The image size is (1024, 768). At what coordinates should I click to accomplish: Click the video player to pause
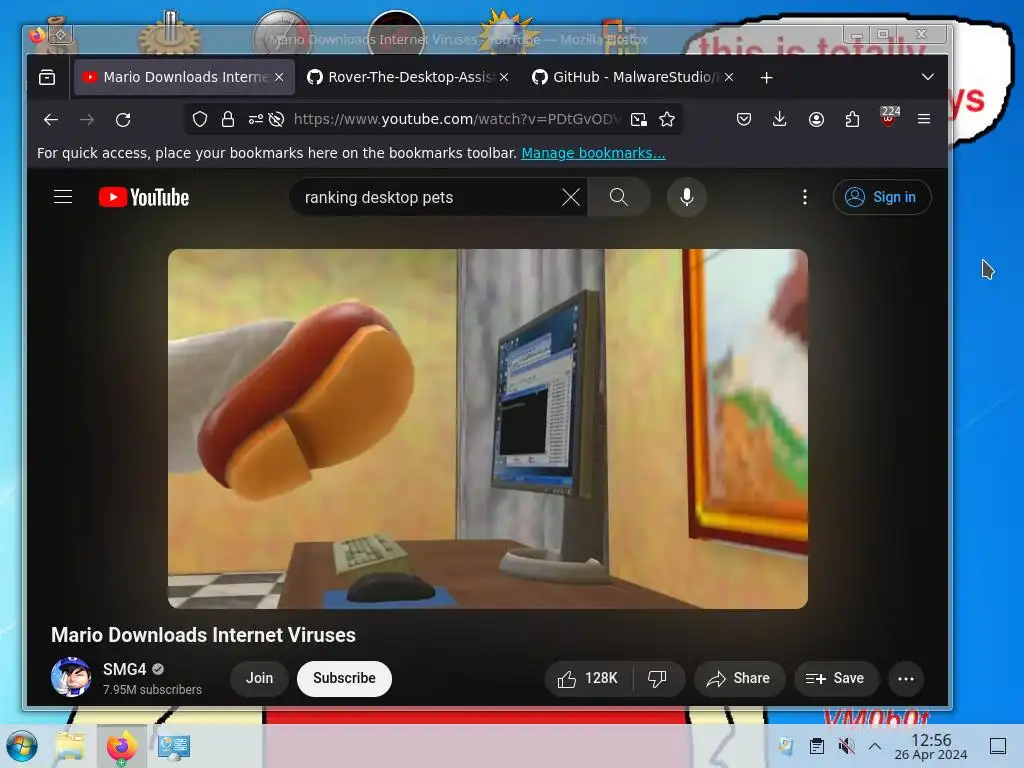pos(487,428)
